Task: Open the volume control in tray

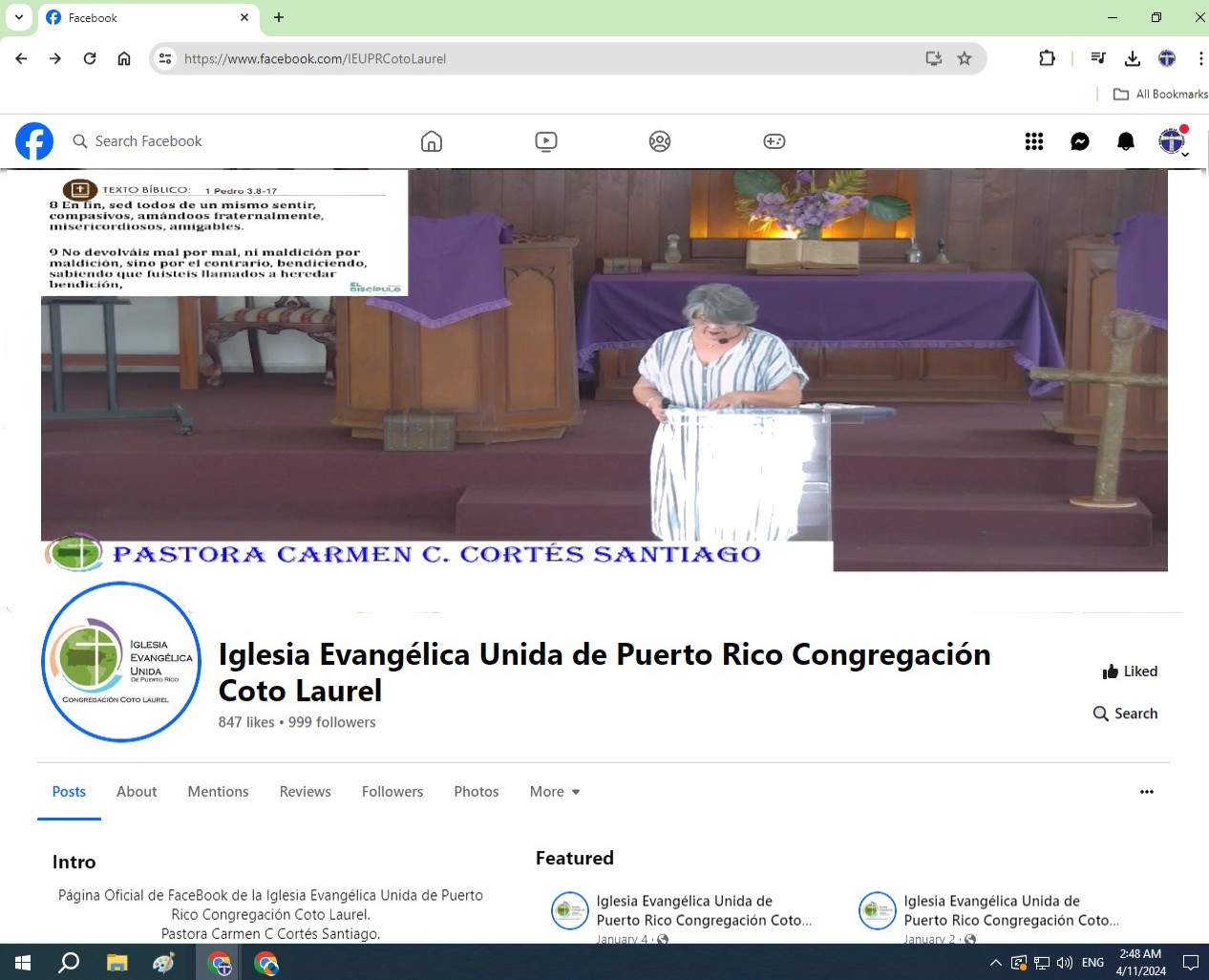Action: tap(1065, 963)
